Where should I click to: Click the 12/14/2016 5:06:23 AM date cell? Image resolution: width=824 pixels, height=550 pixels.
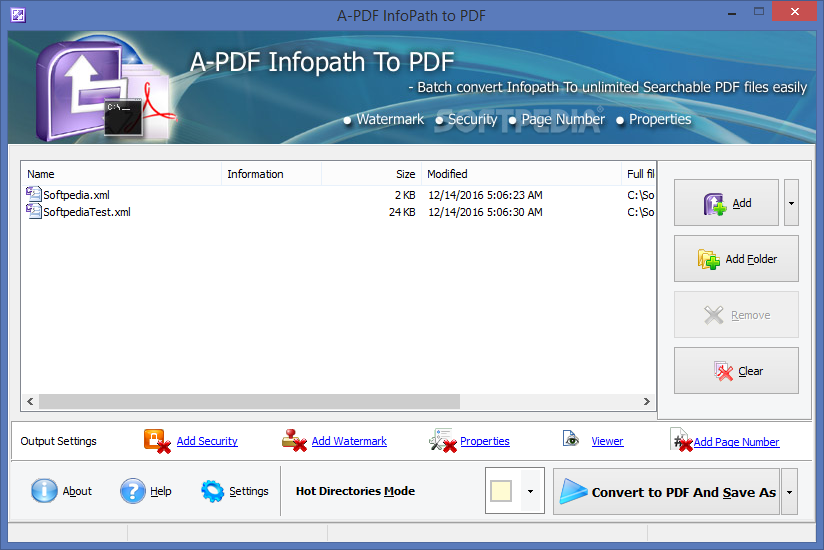coord(485,195)
